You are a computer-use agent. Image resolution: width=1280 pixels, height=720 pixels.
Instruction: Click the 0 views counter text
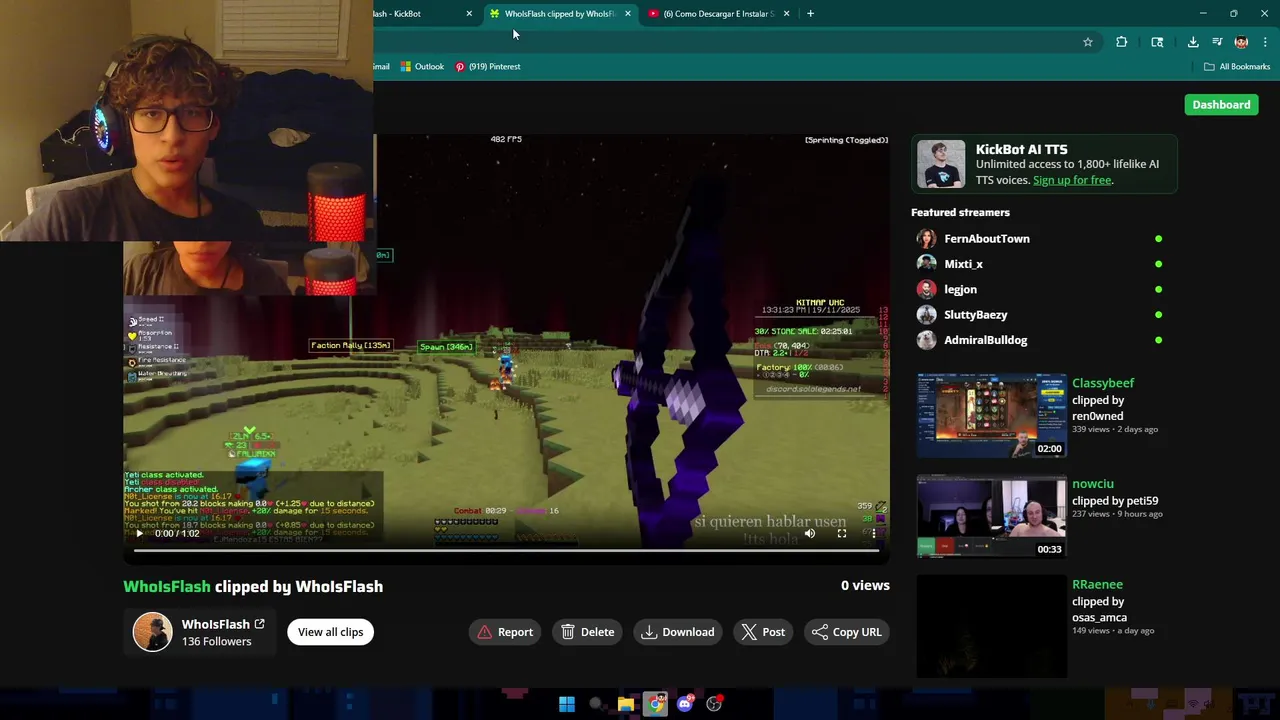[865, 586]
